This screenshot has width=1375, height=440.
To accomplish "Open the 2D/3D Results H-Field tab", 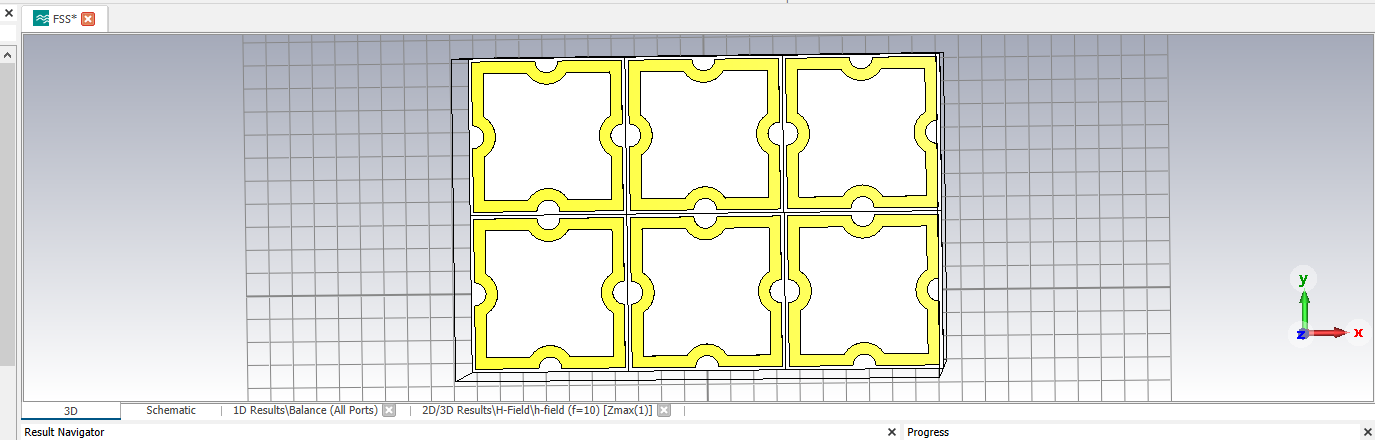I will (536, 411).
